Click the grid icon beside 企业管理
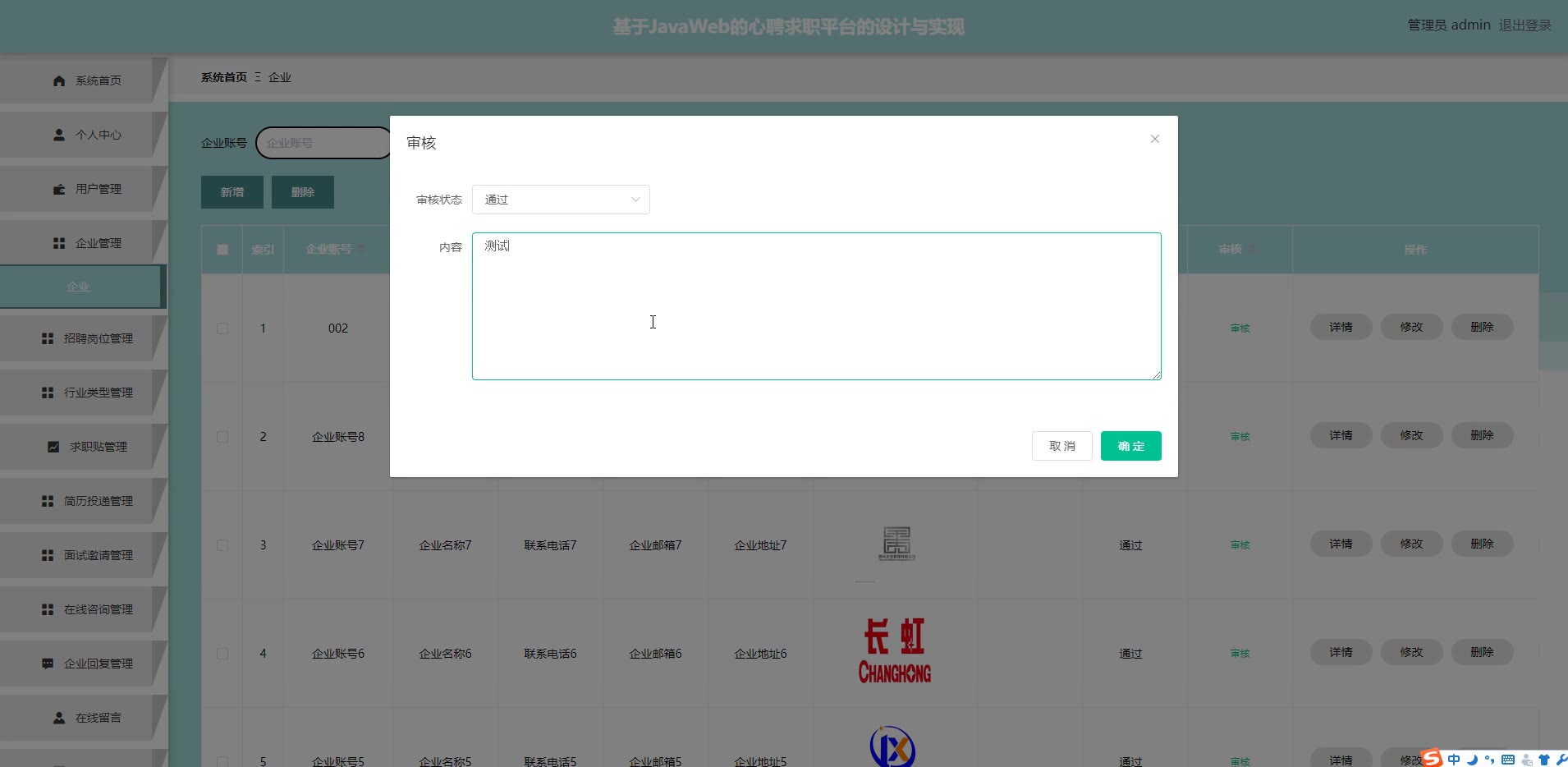Screen dimensions: 1568x767 (x=59, y=243)
